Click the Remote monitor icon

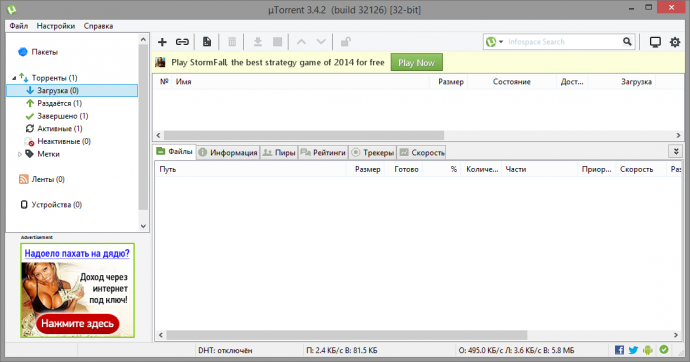(x=655, y=42)
